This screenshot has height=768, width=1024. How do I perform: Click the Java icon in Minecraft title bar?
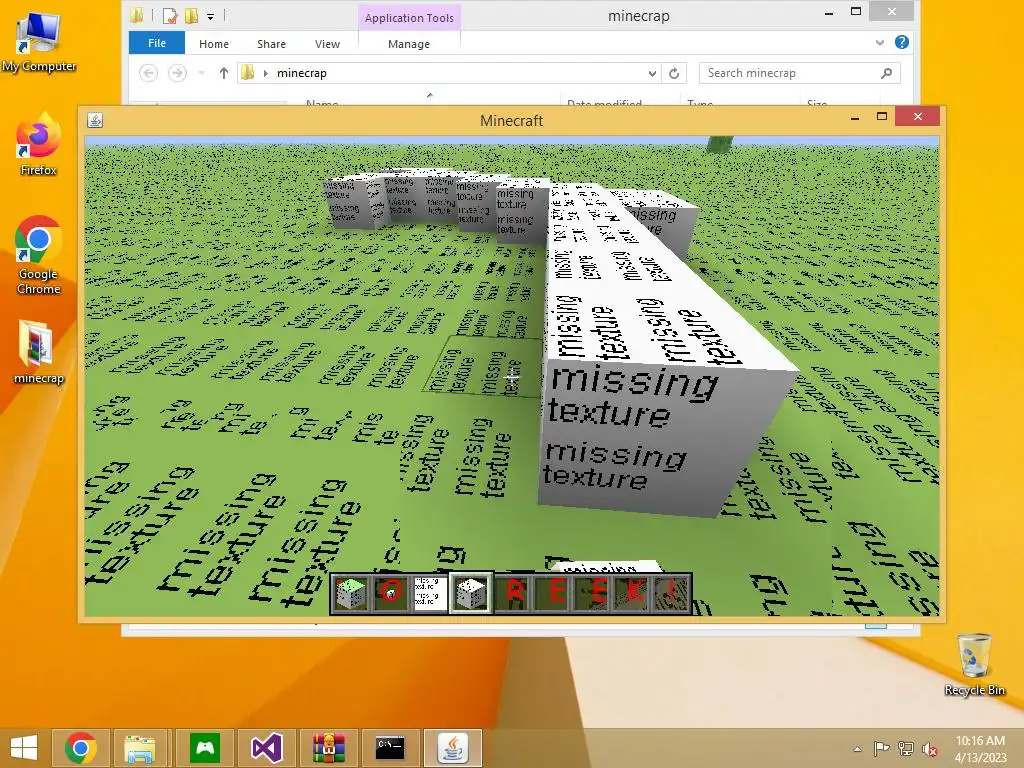click(x=95, y=120)
